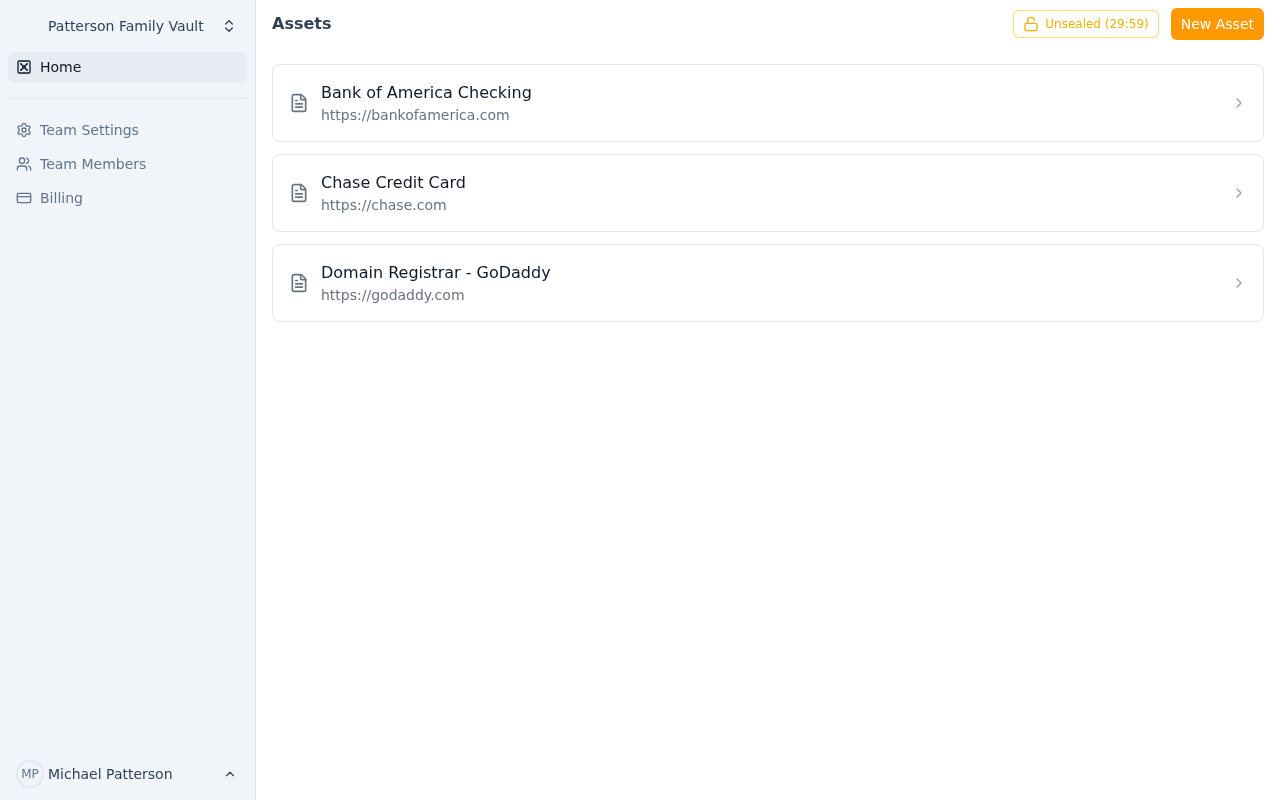This screenshot has width=1280, height=800.
Task: Click the document icon beside Domain Registrar - GoDaddy
Action: pos(299,283)
